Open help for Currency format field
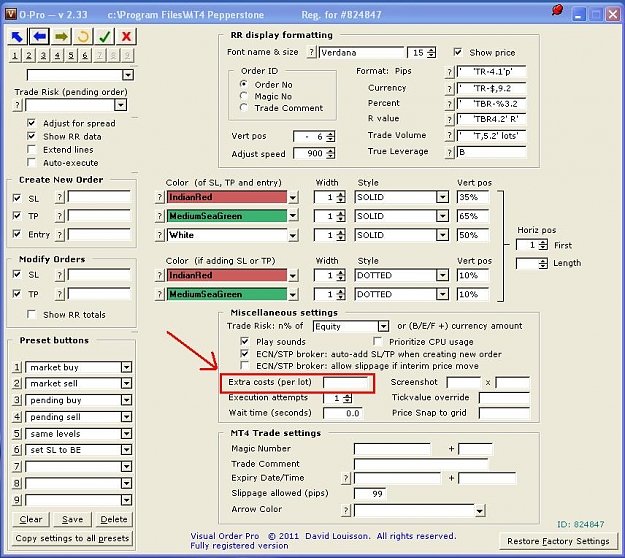This screenshot has width=625, height=558. (450, 88)
